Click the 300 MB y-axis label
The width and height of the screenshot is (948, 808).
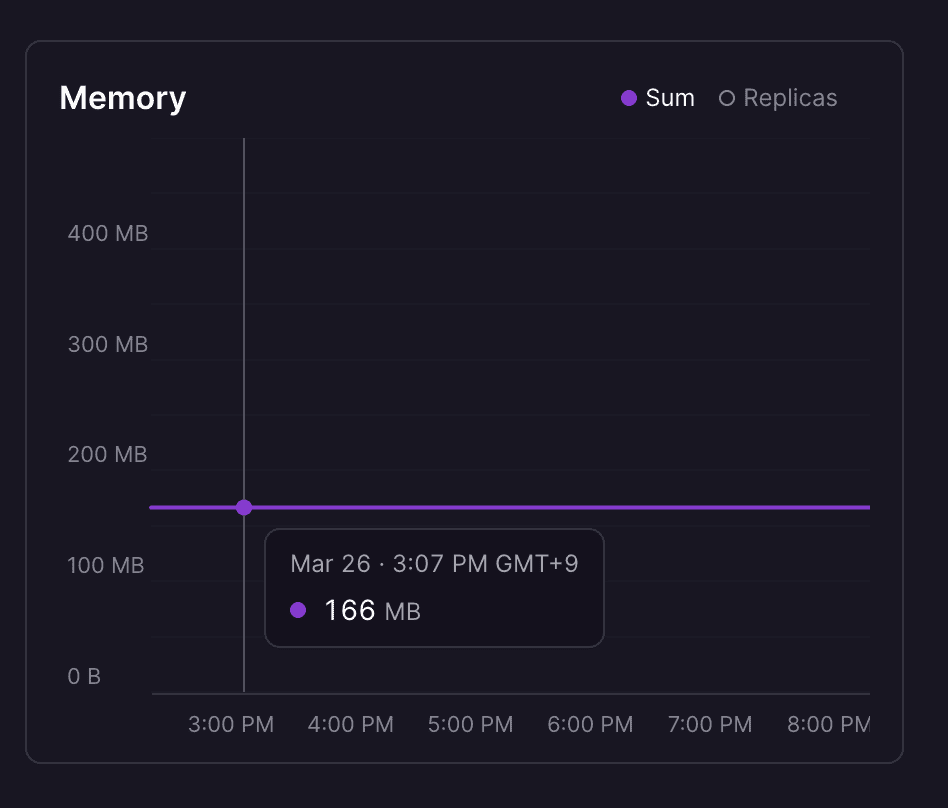click(x=107, y=345)
